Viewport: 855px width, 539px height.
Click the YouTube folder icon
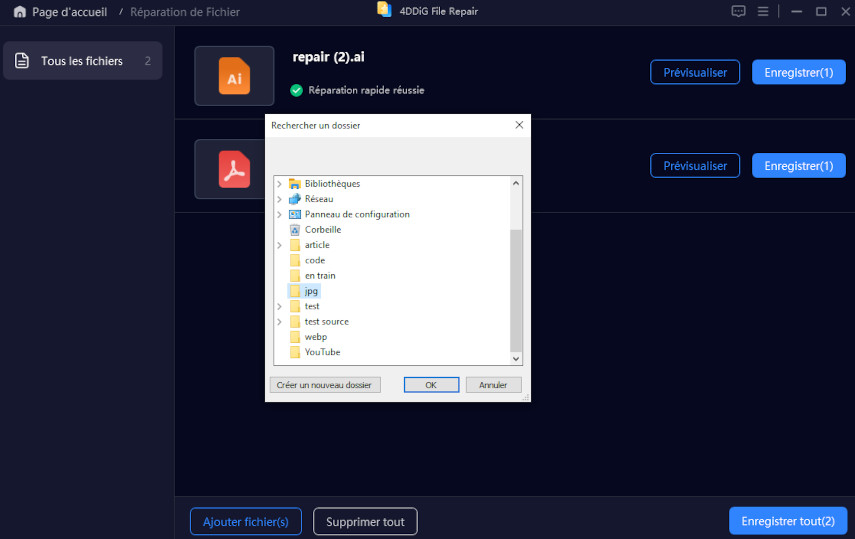pyautogui.click(x=295, y=352)
